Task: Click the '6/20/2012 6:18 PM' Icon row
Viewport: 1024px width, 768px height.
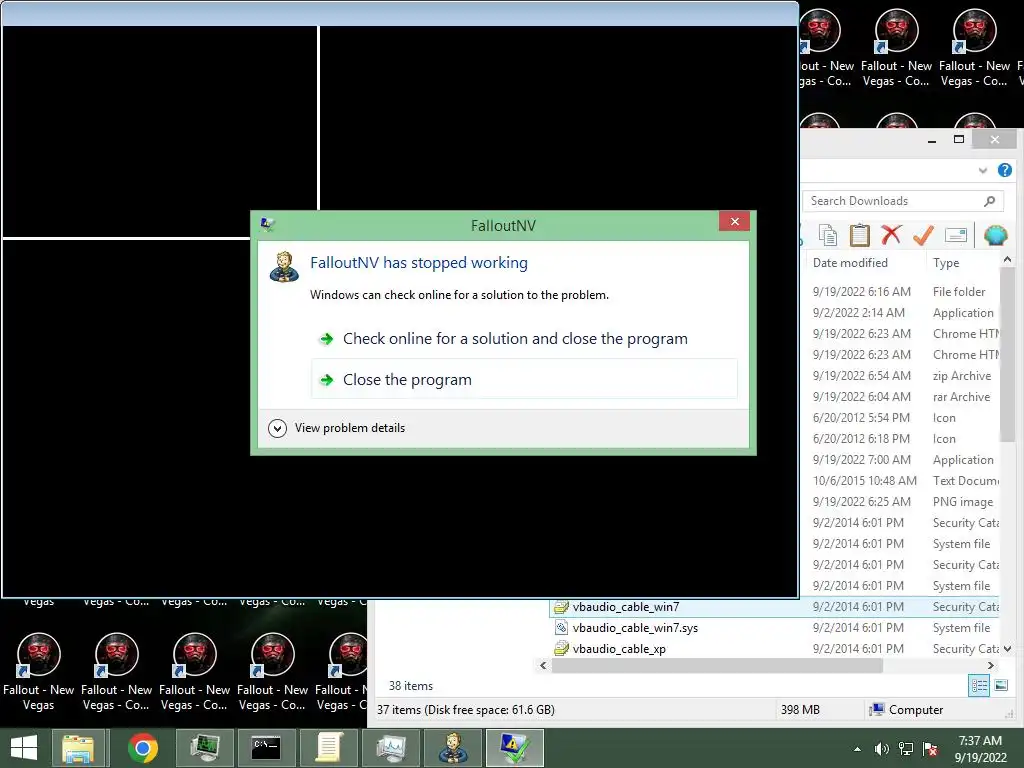Action: 861,438
